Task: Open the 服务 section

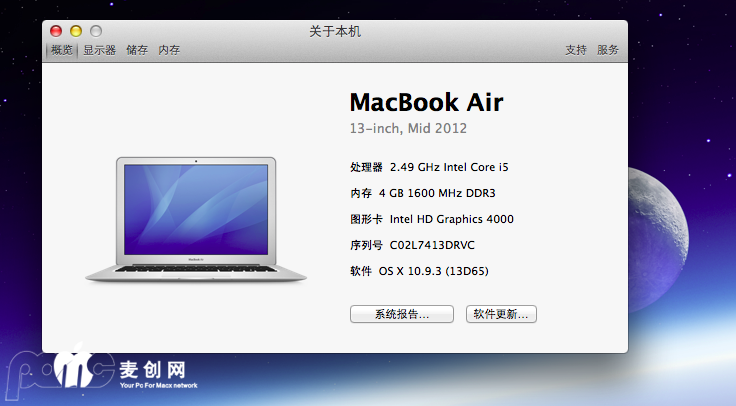Action: [608, 50]
